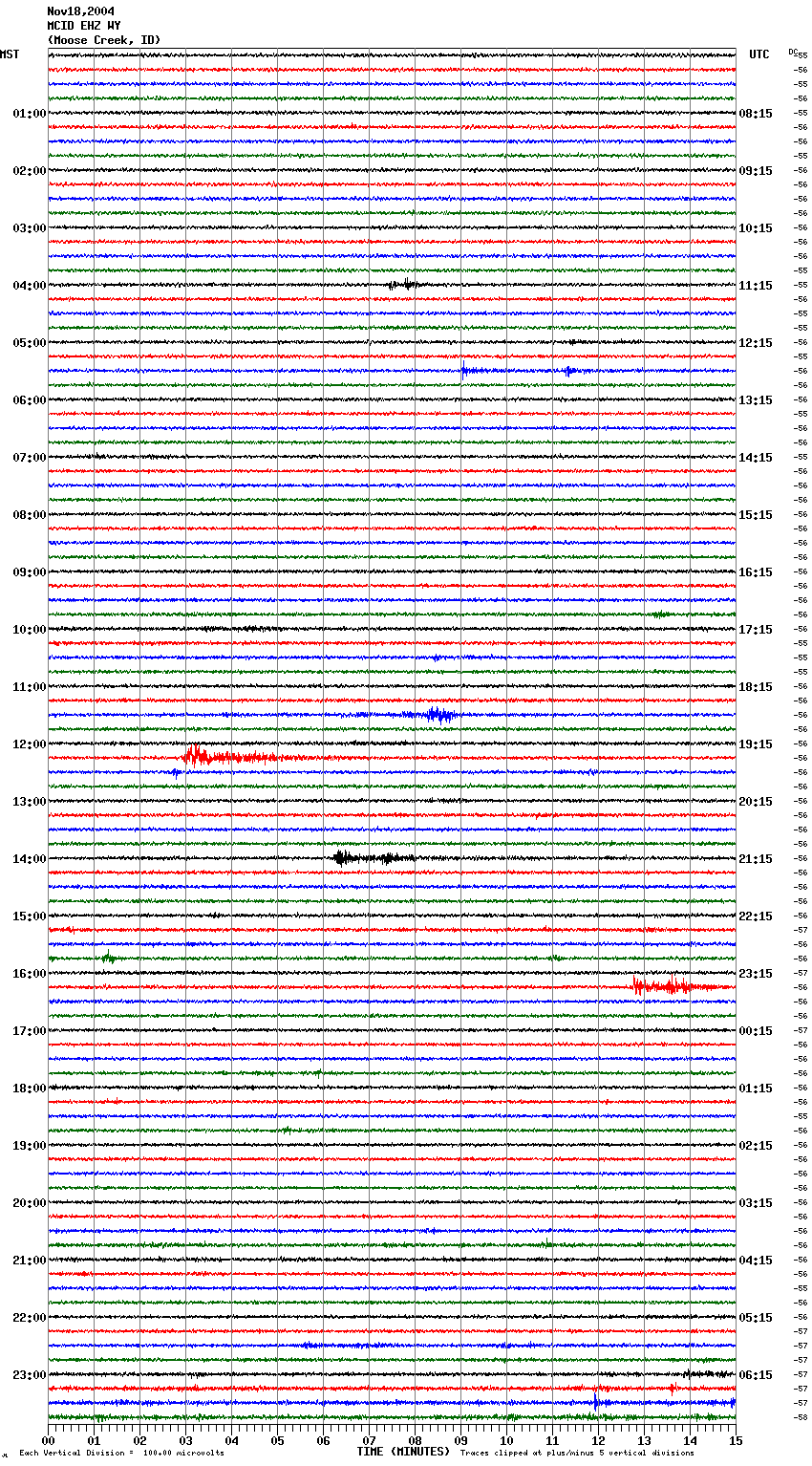Click the "UTC" time zone label
Image resolution: width=812 pixels, height=1466 pixels.
[759, 54]
